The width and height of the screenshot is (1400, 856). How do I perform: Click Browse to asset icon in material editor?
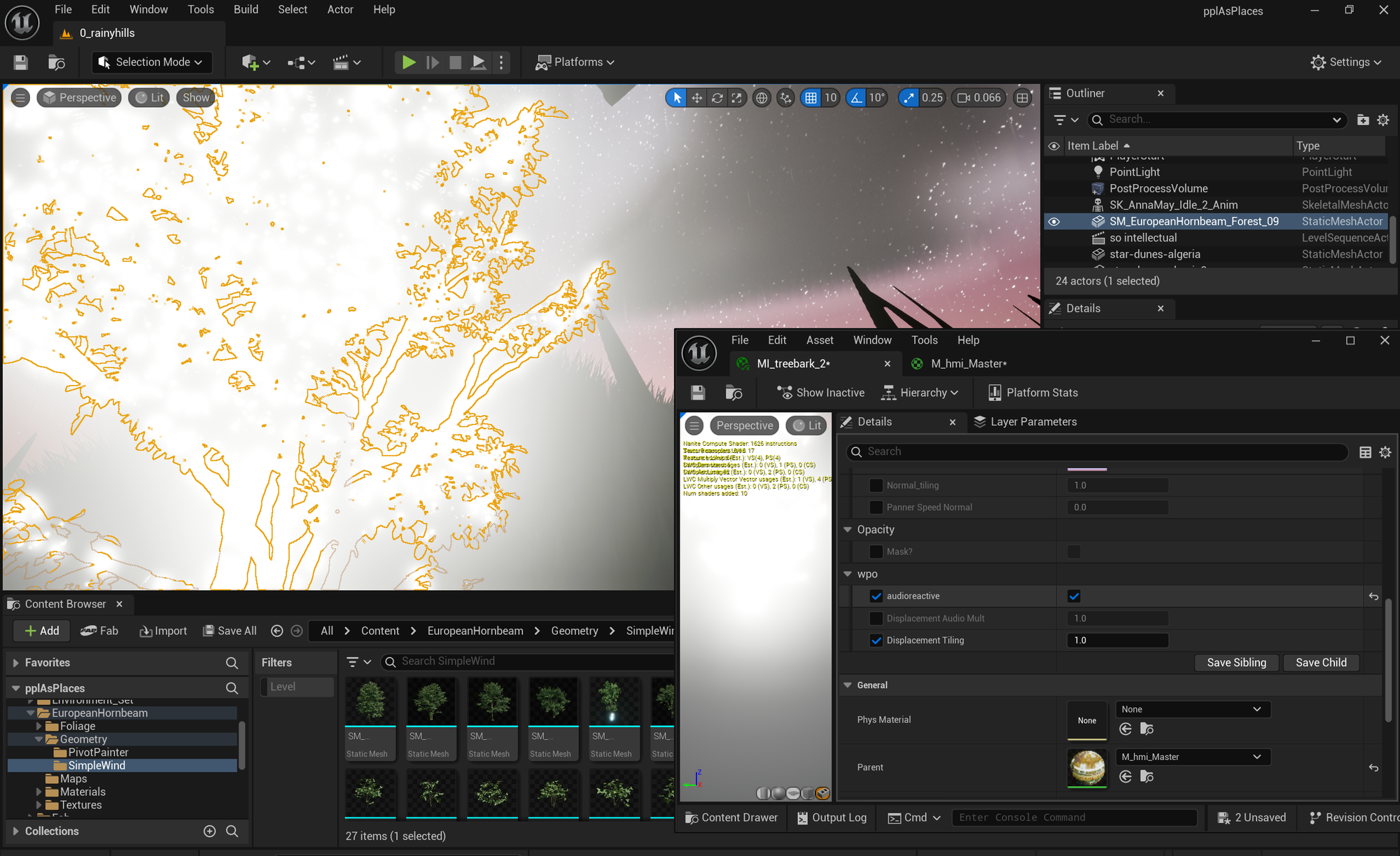(x=734, y=393)
